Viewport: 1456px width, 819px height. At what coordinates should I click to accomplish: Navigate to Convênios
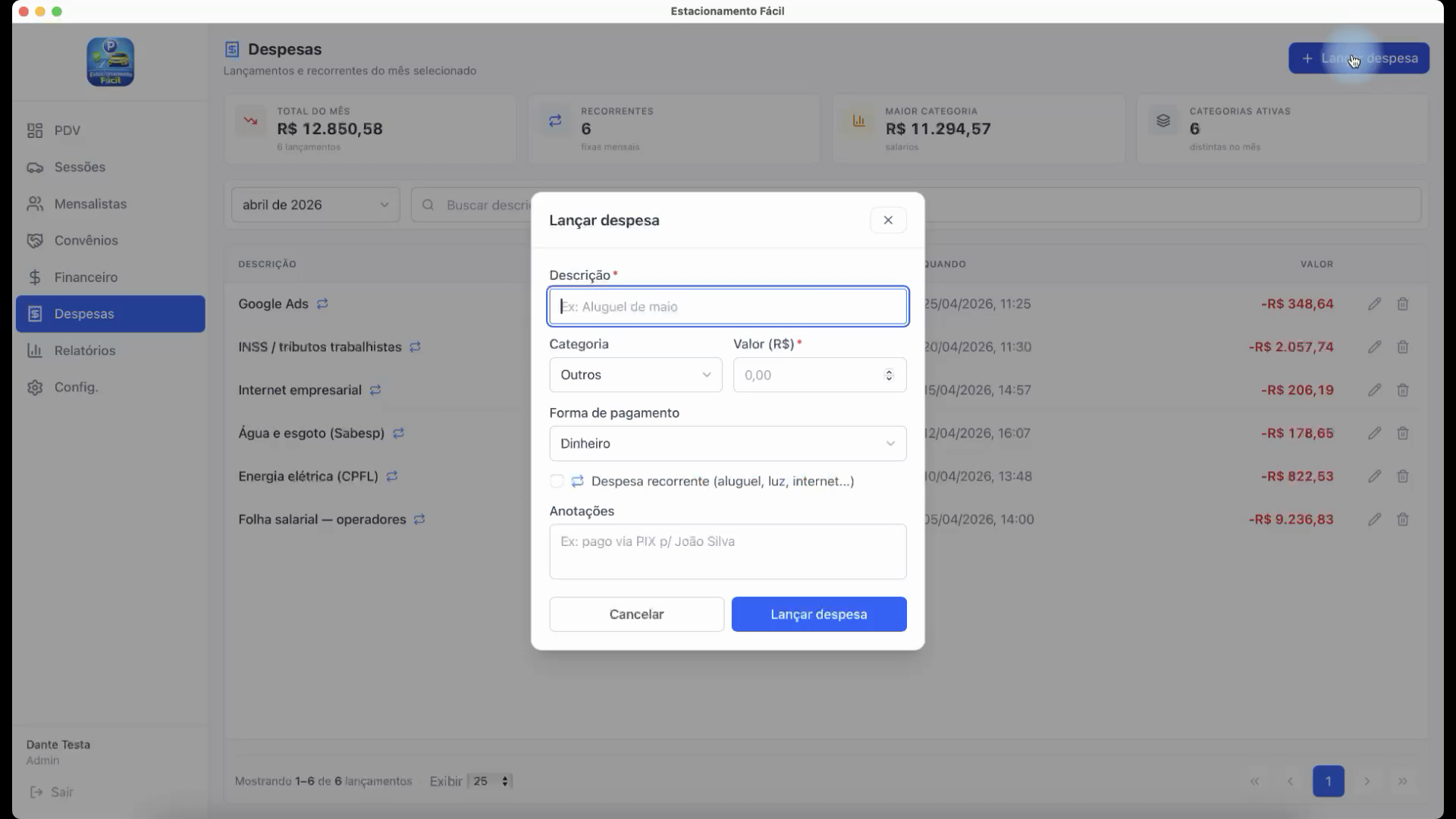[x=110, y=240]
